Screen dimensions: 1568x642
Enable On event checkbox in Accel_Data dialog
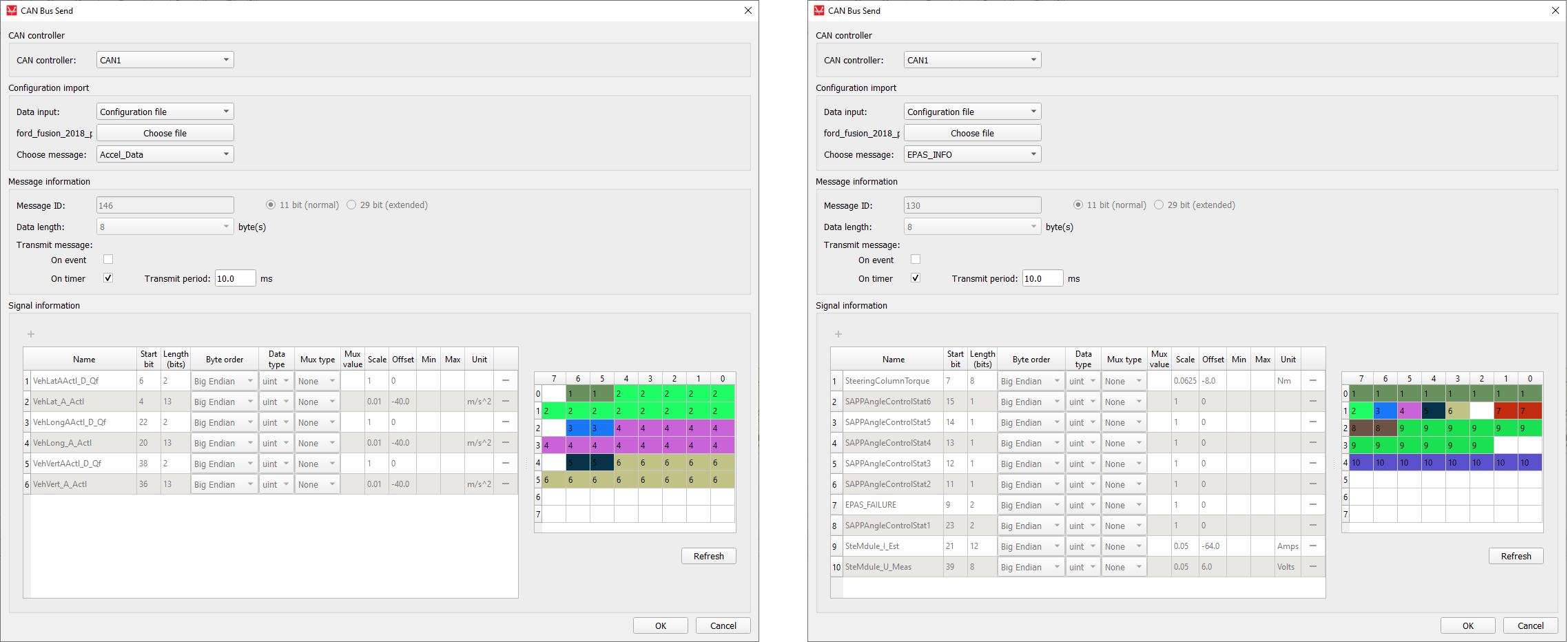[108, 260]
